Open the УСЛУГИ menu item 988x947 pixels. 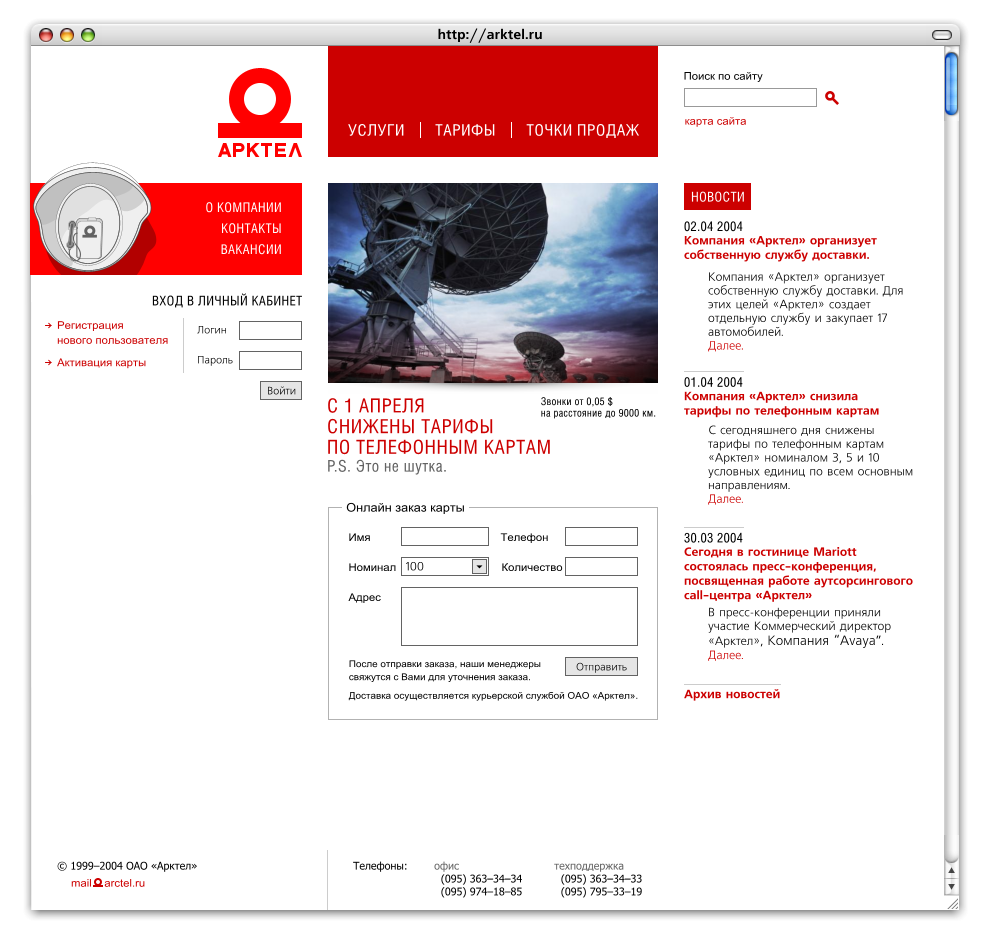[x=376, y=130]
